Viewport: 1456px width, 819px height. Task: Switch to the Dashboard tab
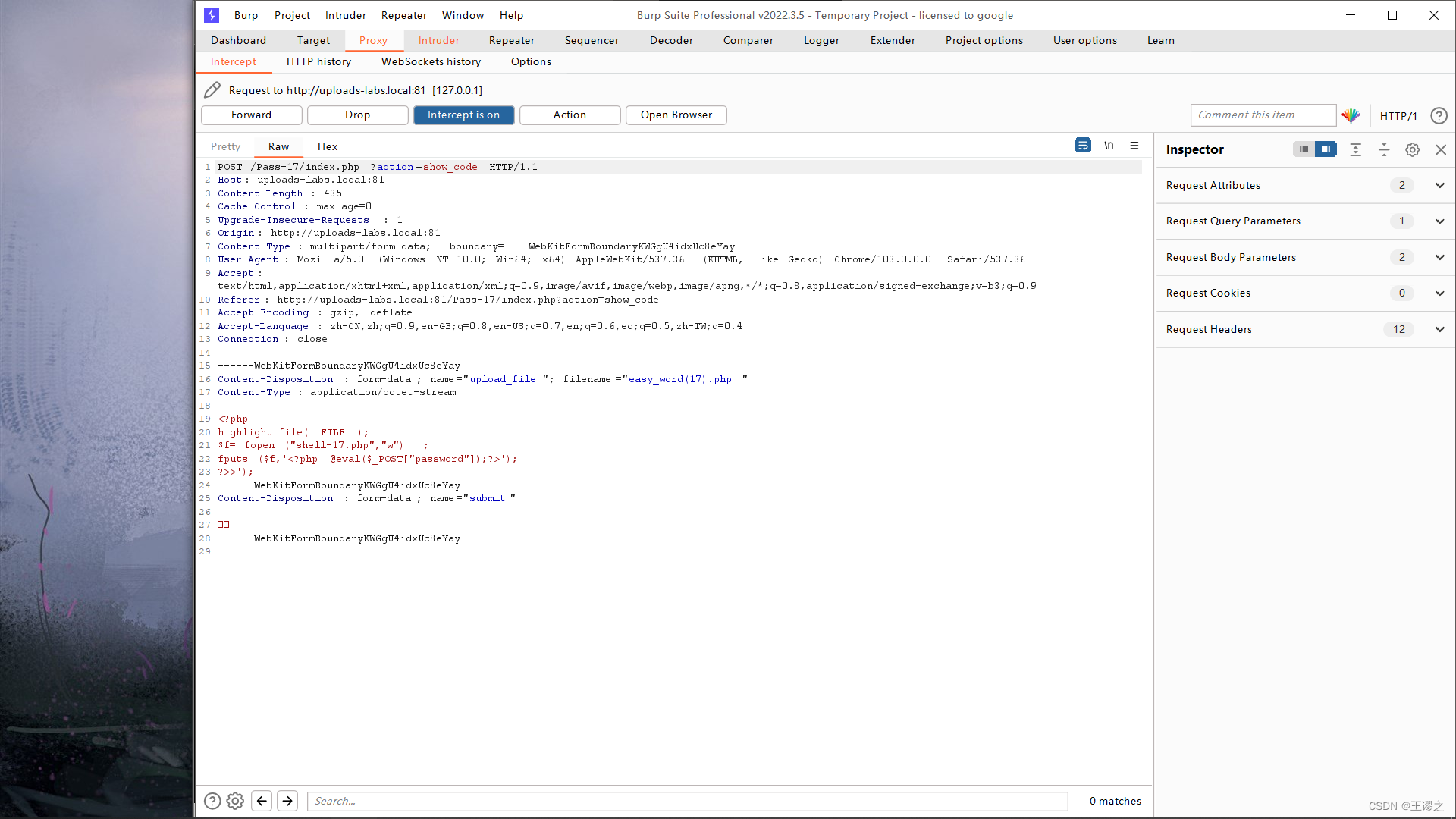tap(238, 41)
